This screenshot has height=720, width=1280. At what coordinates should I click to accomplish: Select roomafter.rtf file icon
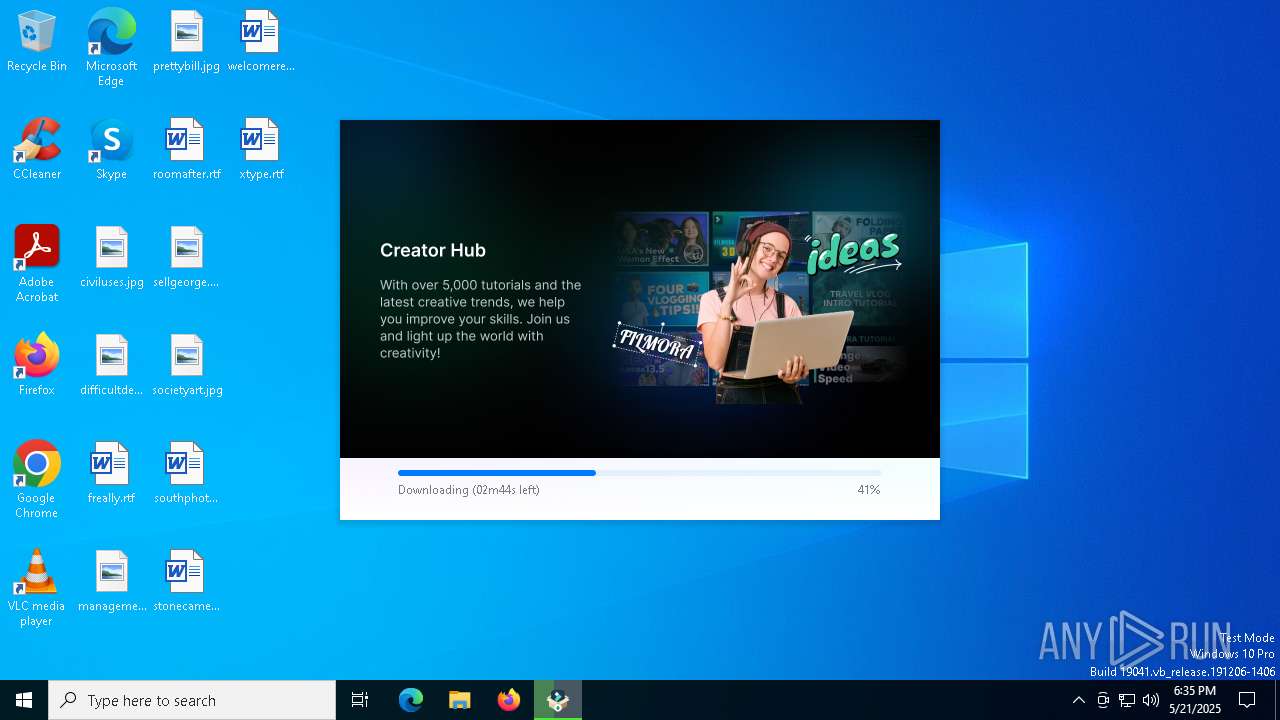click(186, 150)
